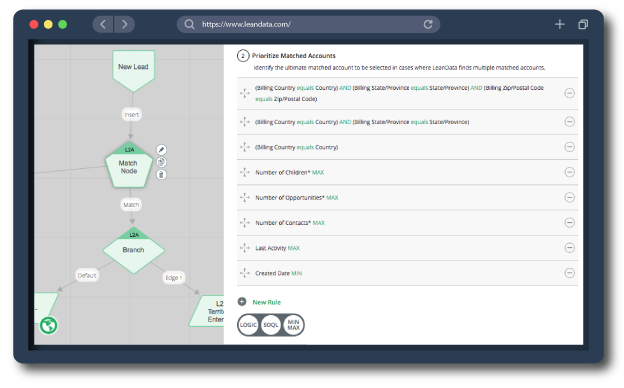The width and height of the screenshot is (624, 388).
Task: Click the leandata.com URL address field
Action: (x=308, y=25)
